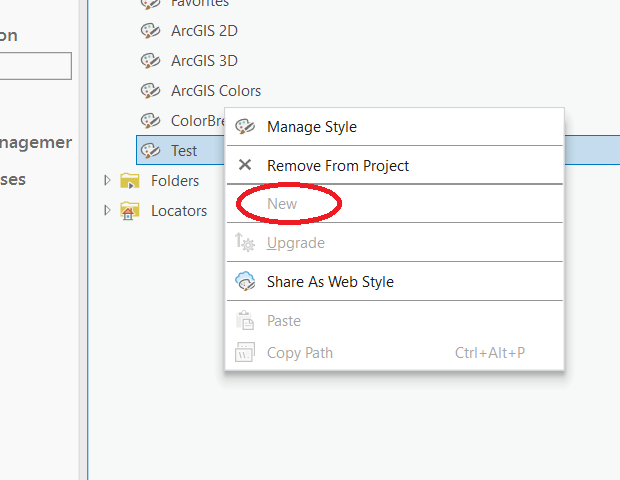This screenshot has width=620, height=480.
Task: Click the ArcGIS 3D style palette icon
Action: point(150,61)
